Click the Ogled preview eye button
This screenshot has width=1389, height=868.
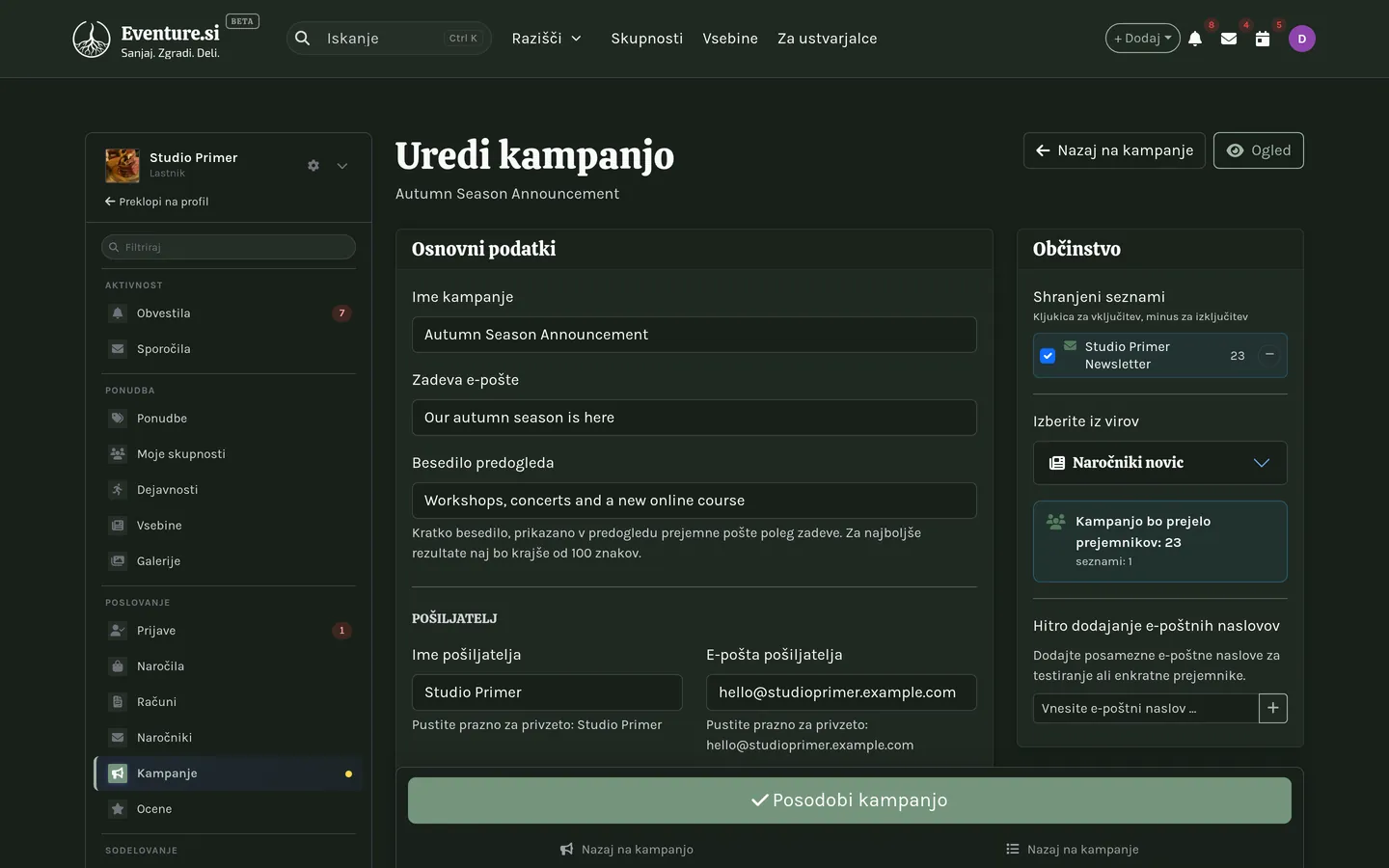tap(1258, 150)
